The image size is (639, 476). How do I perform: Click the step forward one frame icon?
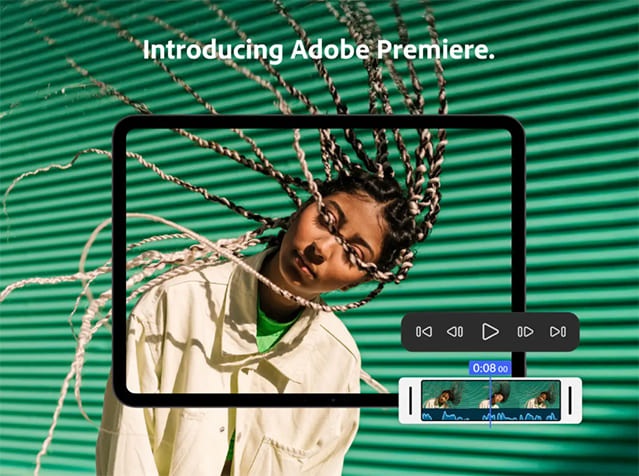coord(526,332)
